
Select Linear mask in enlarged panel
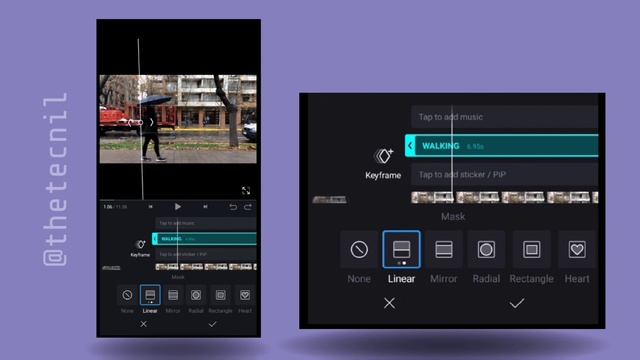click(401, 249)
